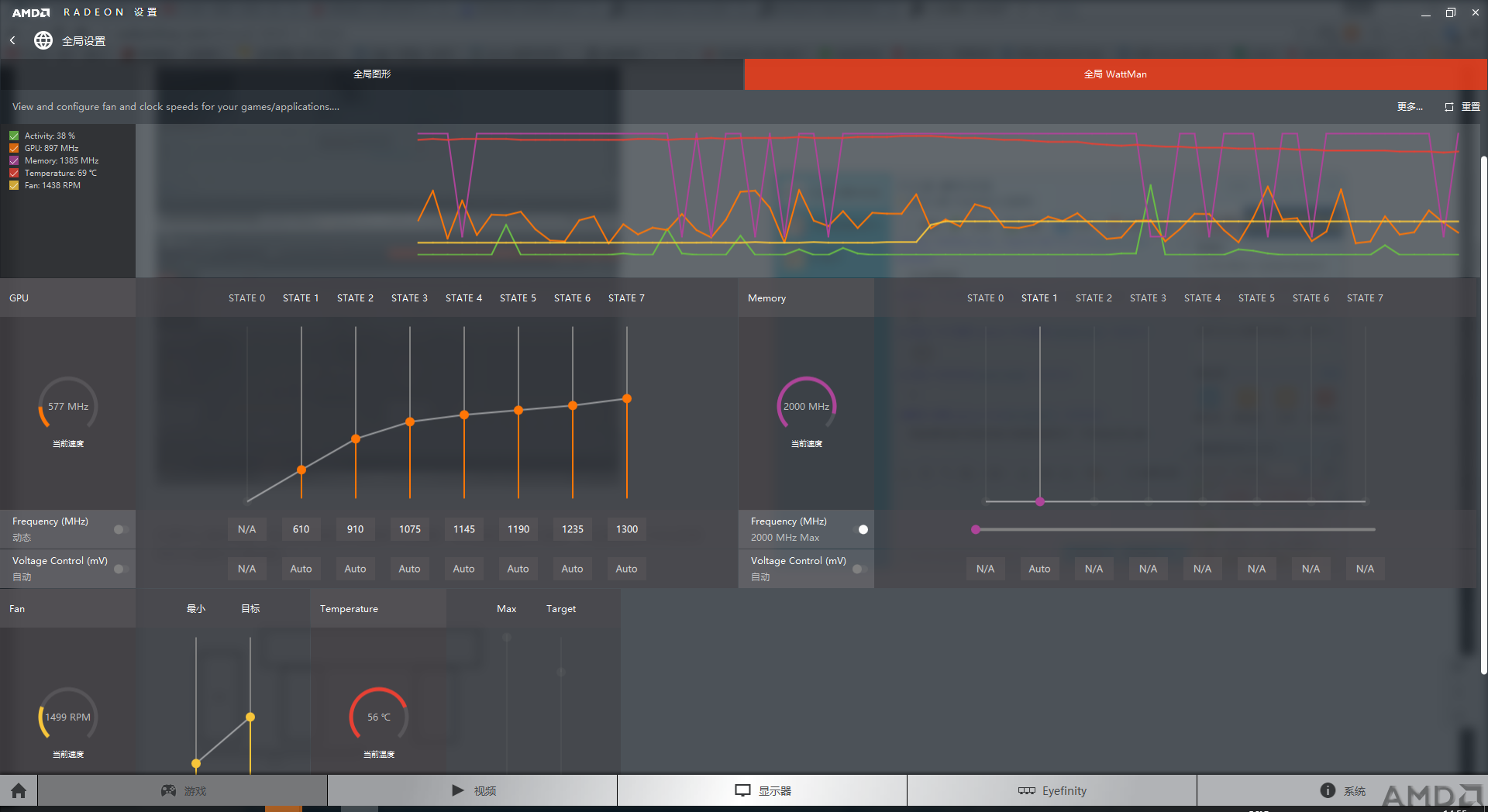This screenshot has width=1488, height=812.
Task: Click GPU State 2 frequency 910
Action: (355, 529)
